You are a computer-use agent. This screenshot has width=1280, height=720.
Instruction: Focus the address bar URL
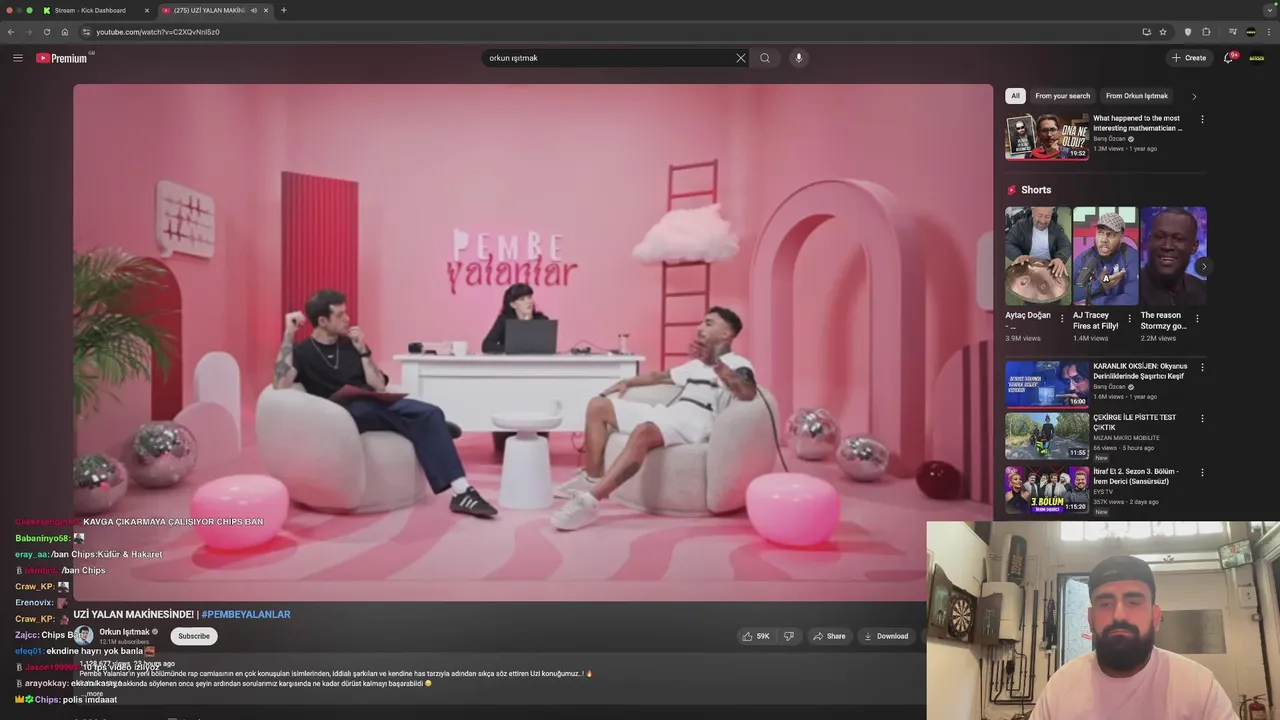point(158,32)
